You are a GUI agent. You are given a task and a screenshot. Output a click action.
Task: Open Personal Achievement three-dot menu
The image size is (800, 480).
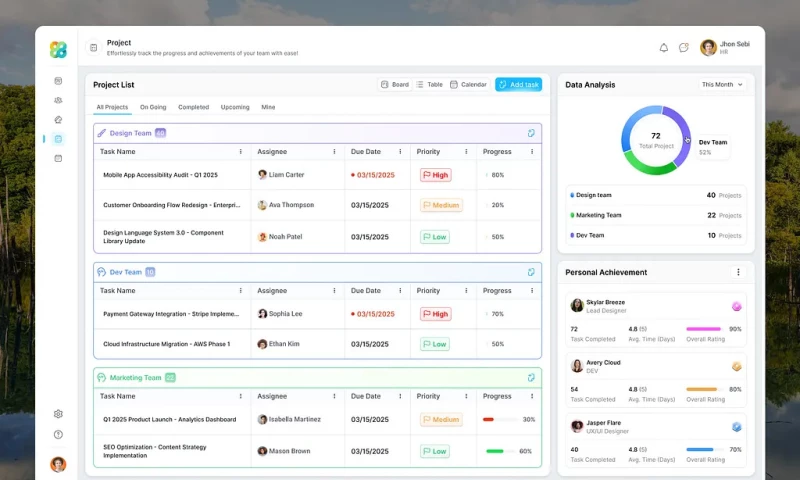tap(738, 272)
